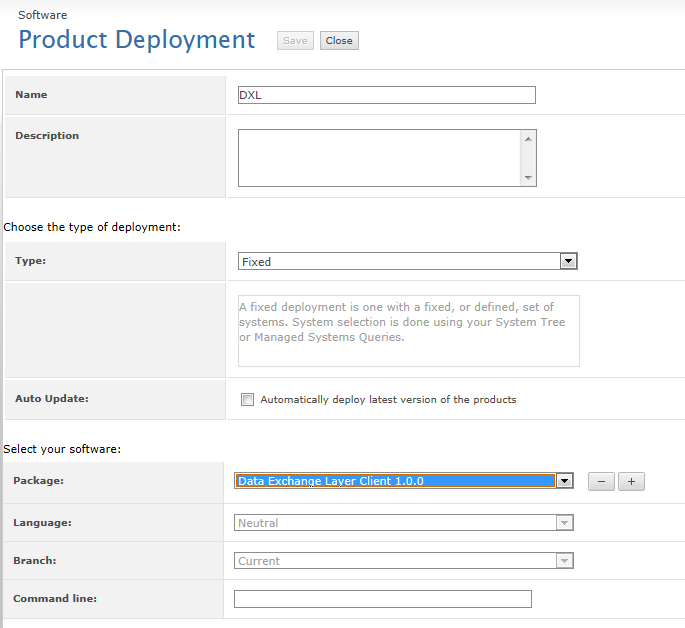
Task: Open the Language dropdown showing Neutral
Action: tap(404, 523)
